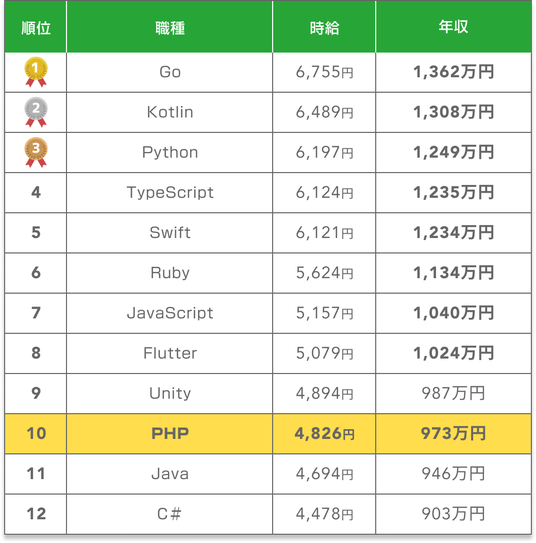
Task: Click the bronze third-place medal icon
Action: tap(36, 152)
